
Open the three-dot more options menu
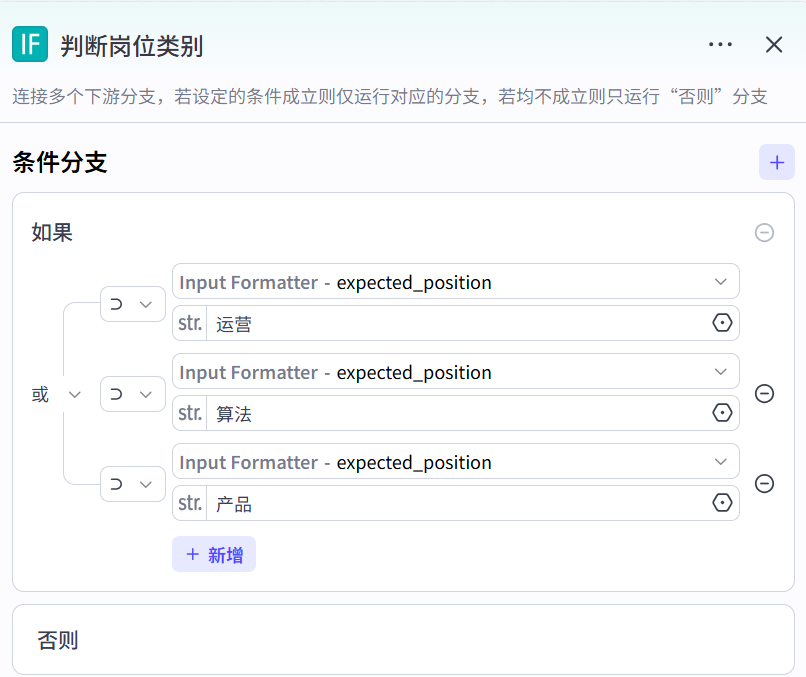(x=720, y=44)
